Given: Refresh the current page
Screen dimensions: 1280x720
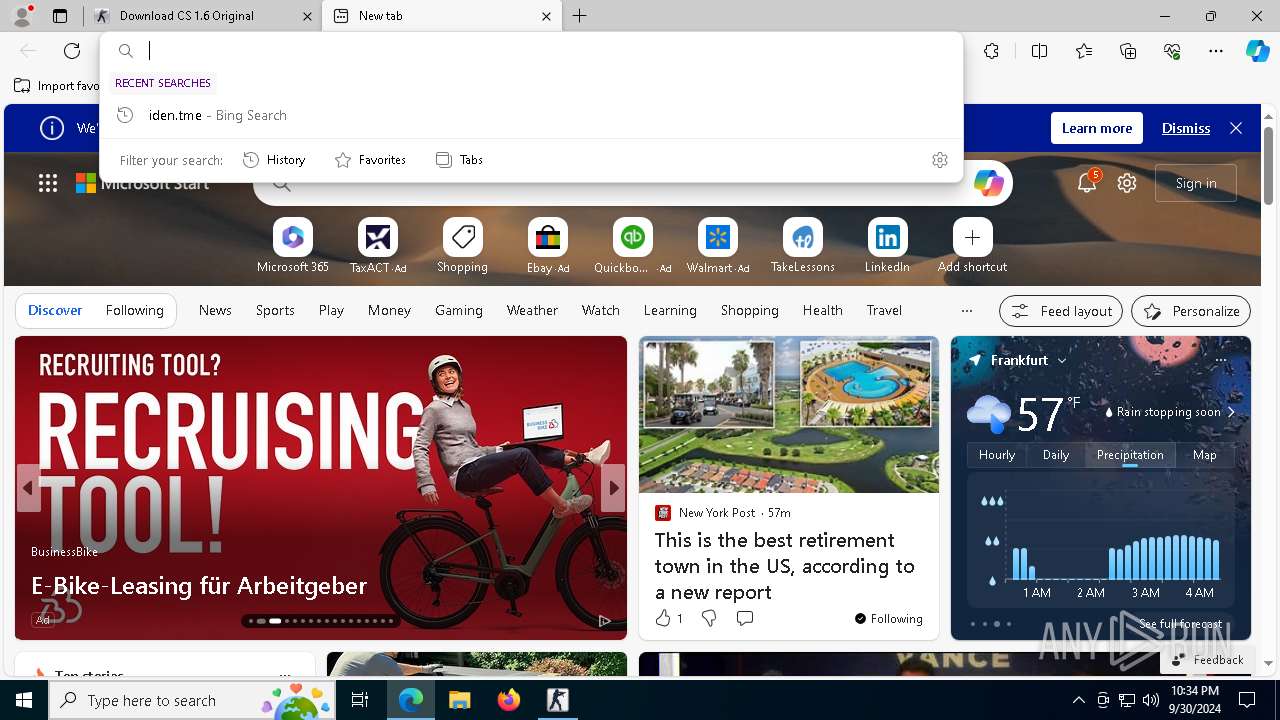Looking at the screenshot, I should [x=72, y=51].
